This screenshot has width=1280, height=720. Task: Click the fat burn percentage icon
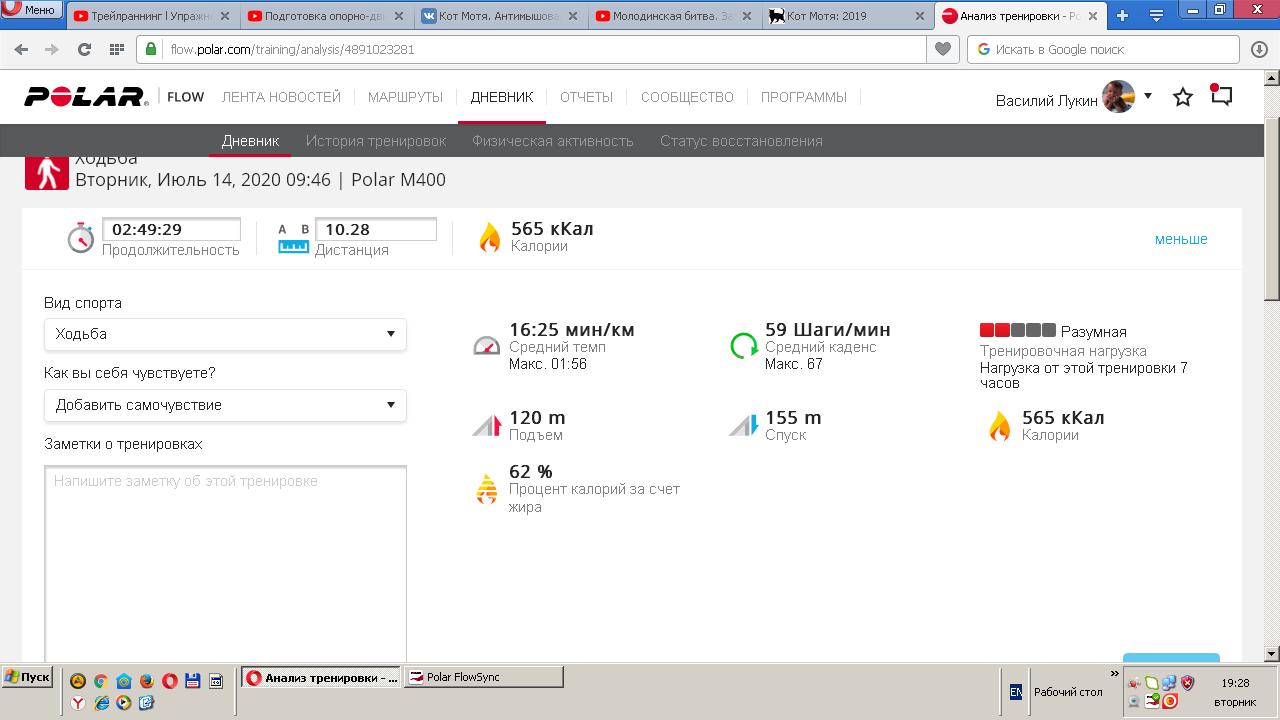click(486, 488)
